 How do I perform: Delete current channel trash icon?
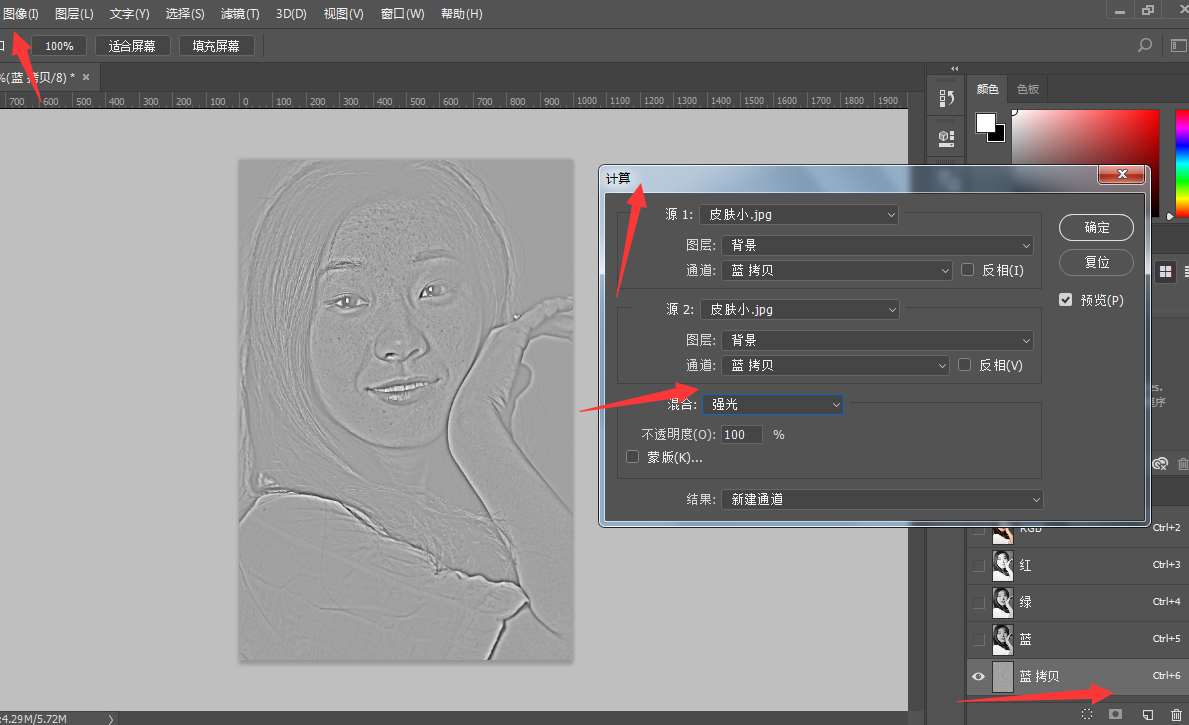1176,714
